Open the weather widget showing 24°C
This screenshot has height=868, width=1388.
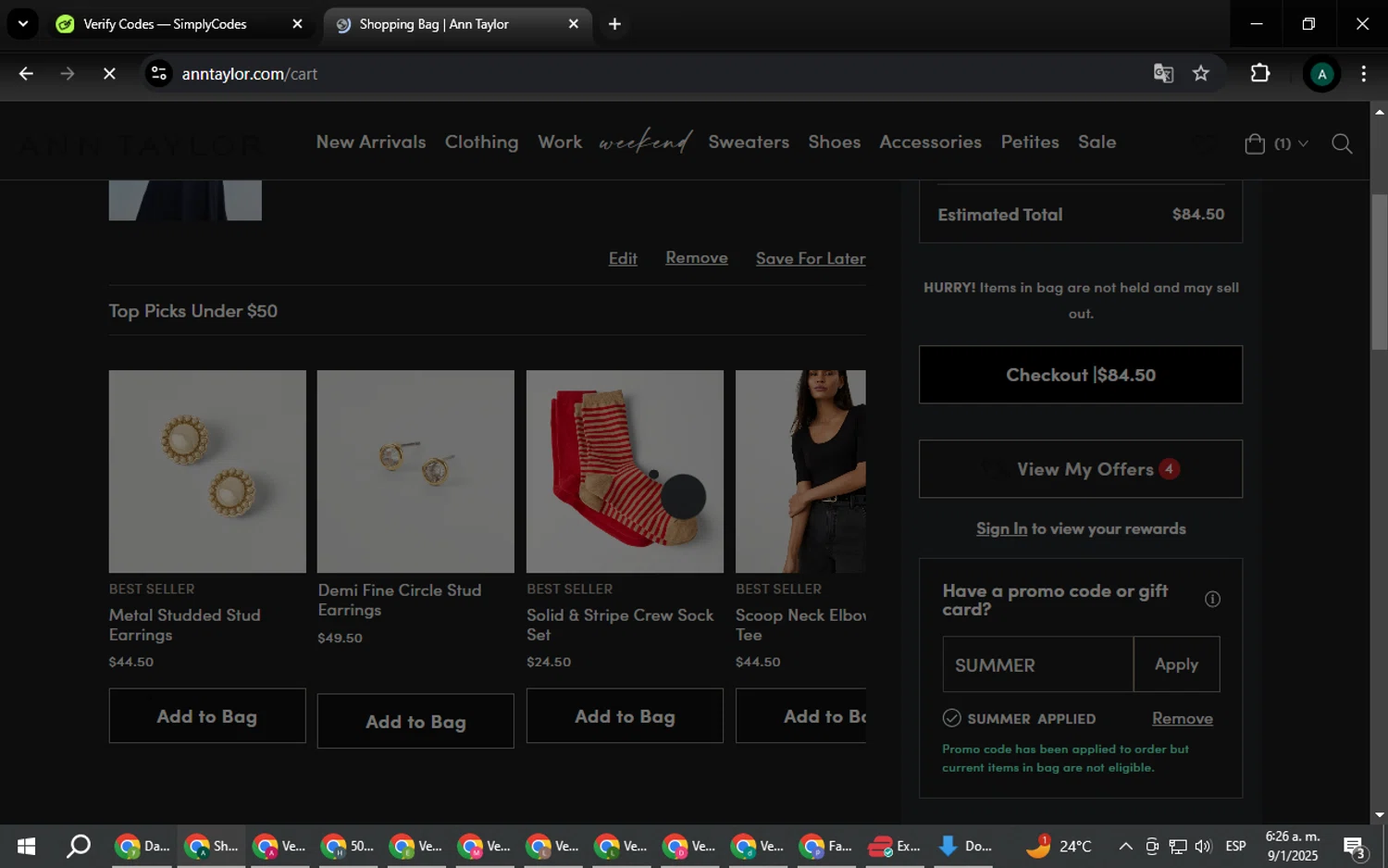click(1060, 846)
